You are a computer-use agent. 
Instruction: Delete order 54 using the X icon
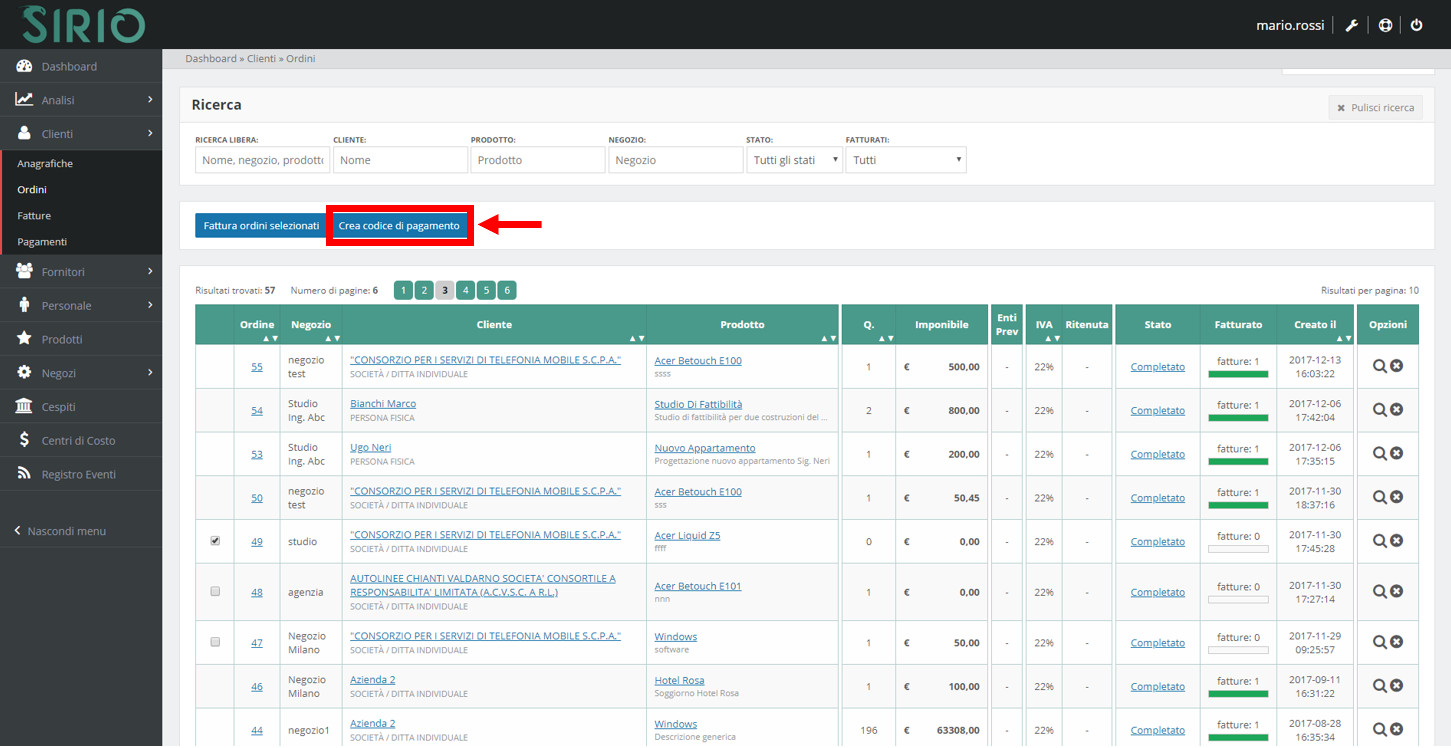(x=1397, y=410)
